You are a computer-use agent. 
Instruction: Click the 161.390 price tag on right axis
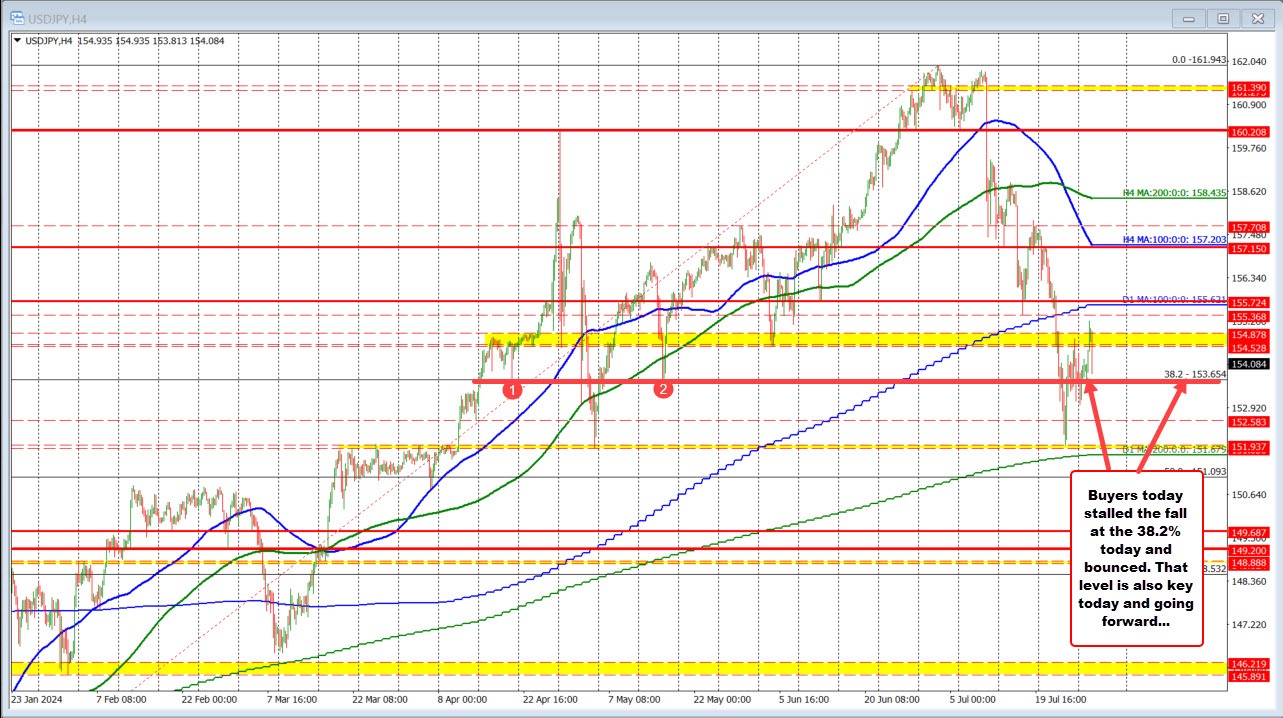click(x=1251, y=88)
